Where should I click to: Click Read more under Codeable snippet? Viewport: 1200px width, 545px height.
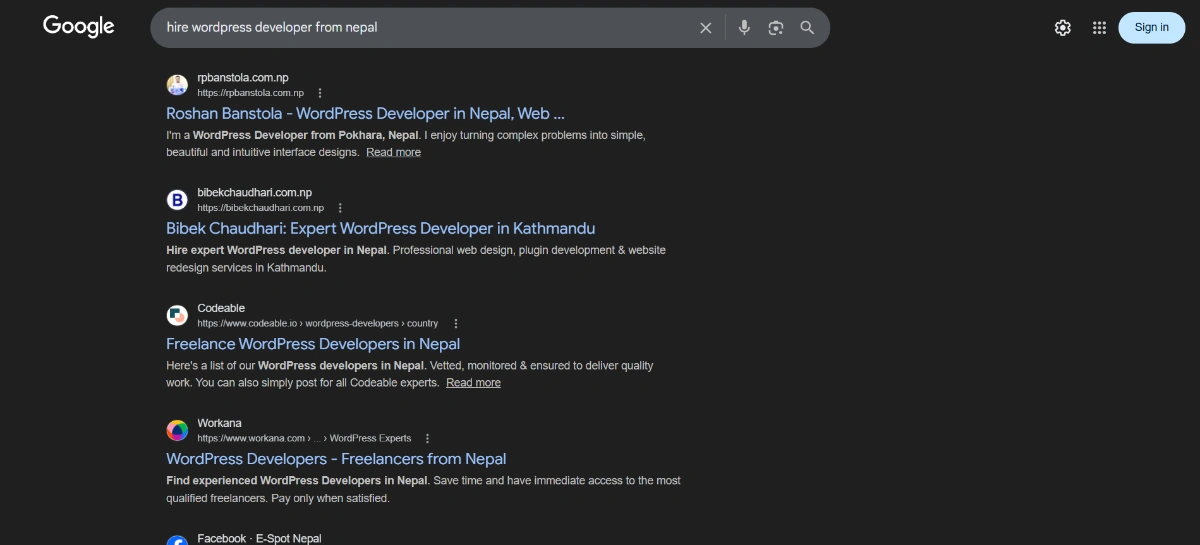pyautogui.click(x=473, y=383)
